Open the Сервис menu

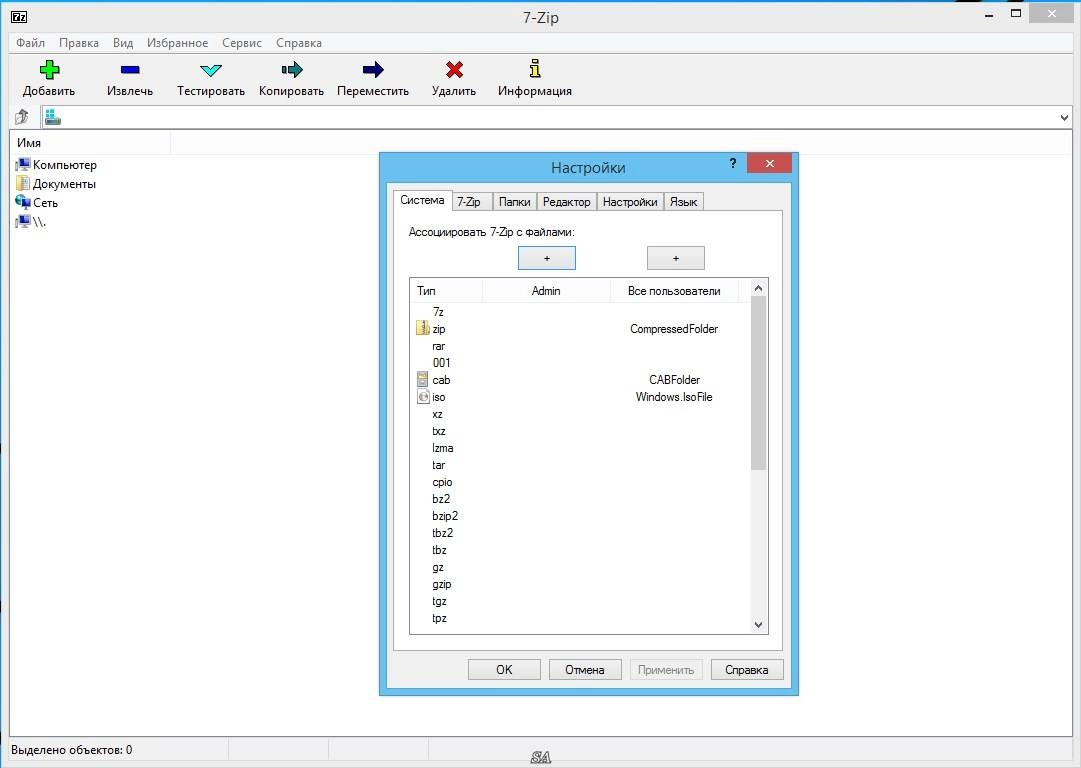point(242,43)
